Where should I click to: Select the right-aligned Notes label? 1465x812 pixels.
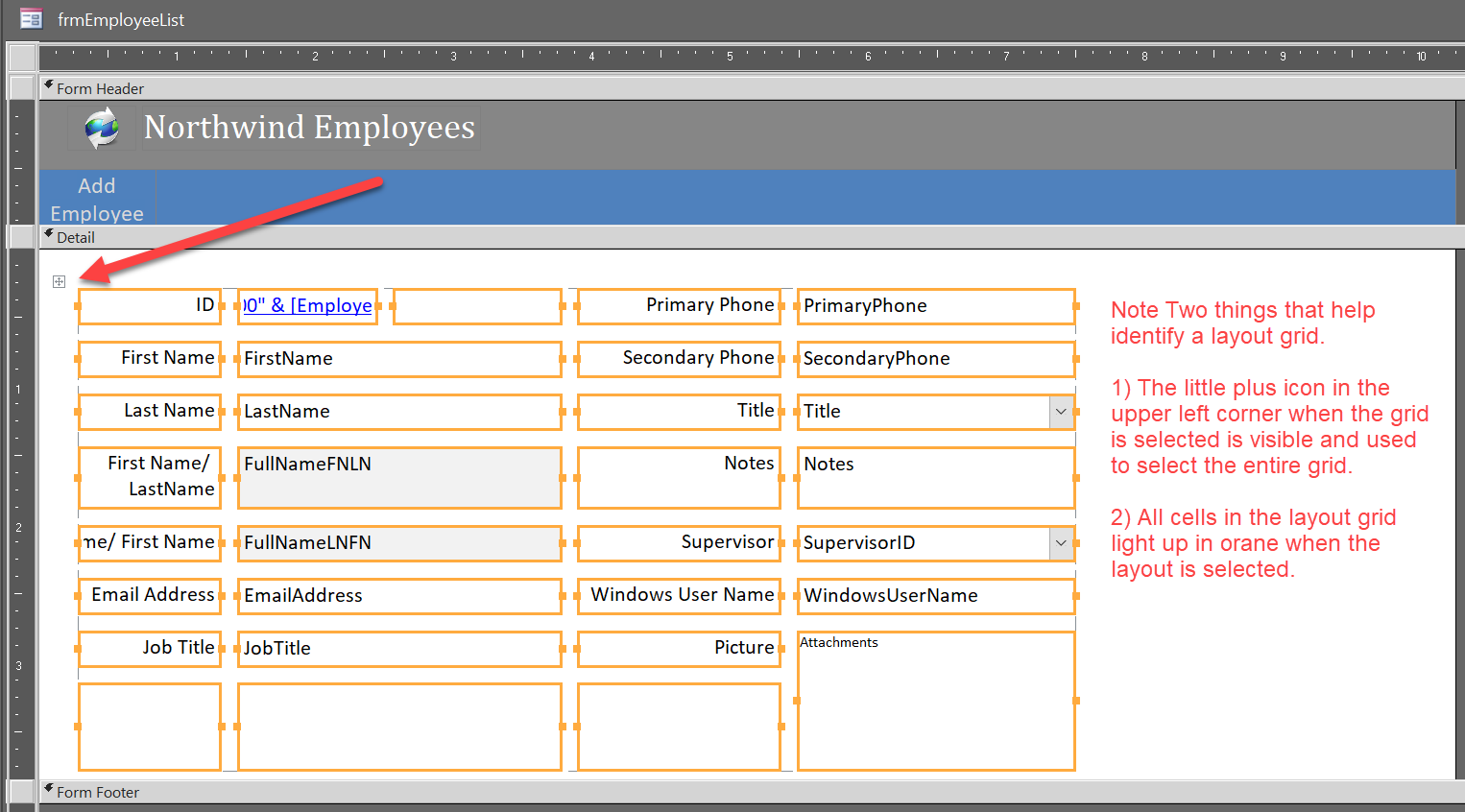pyautogui.click(x=679, y=477)
